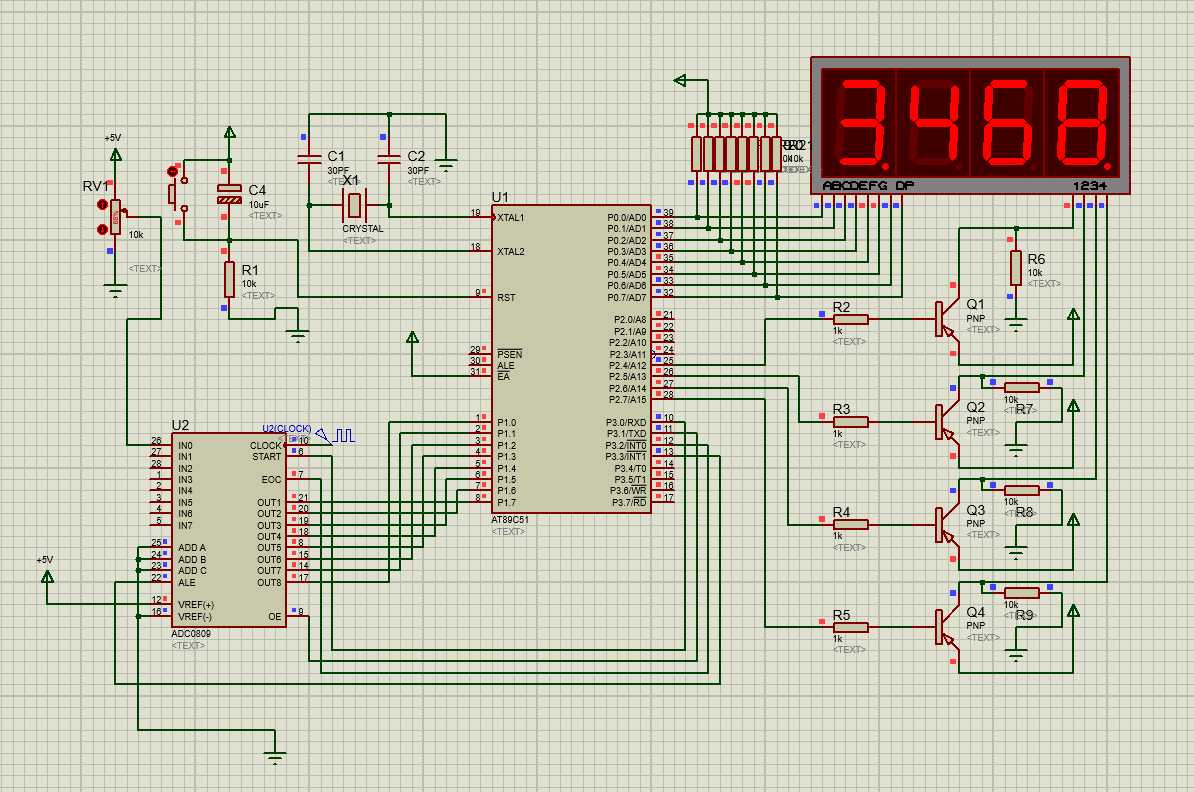Select the C4 10uF capacitor symbol
1194x792 pixels.
click(x=229, y=193)
